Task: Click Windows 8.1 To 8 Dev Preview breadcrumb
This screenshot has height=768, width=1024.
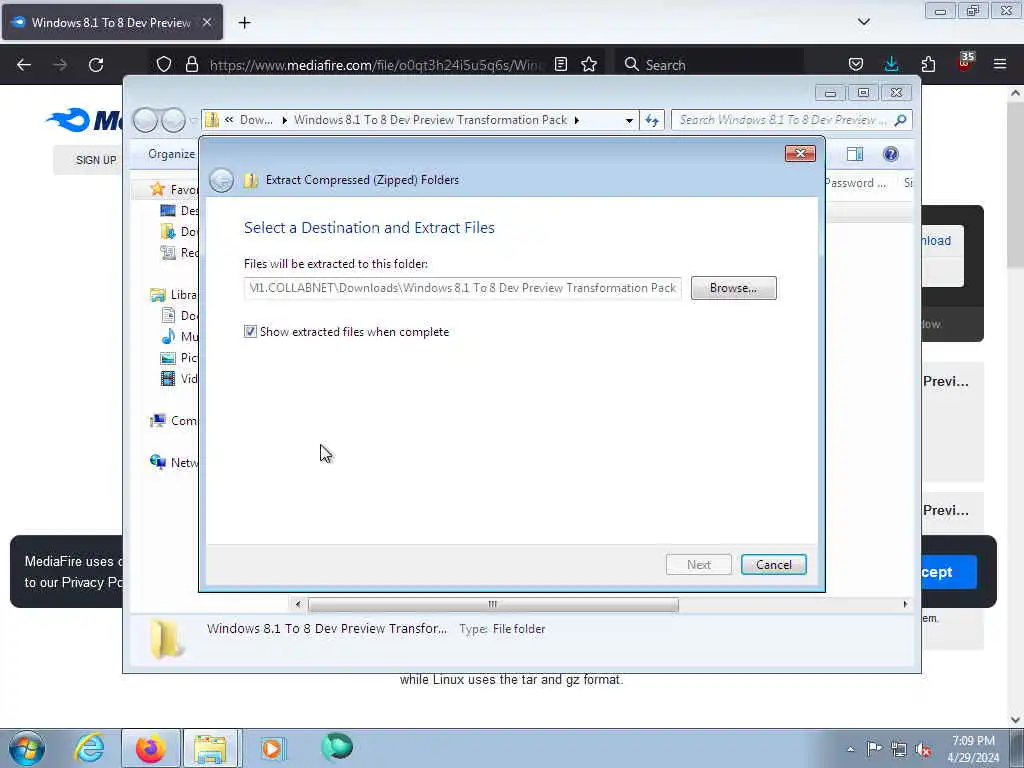Action: click(430, 120)
